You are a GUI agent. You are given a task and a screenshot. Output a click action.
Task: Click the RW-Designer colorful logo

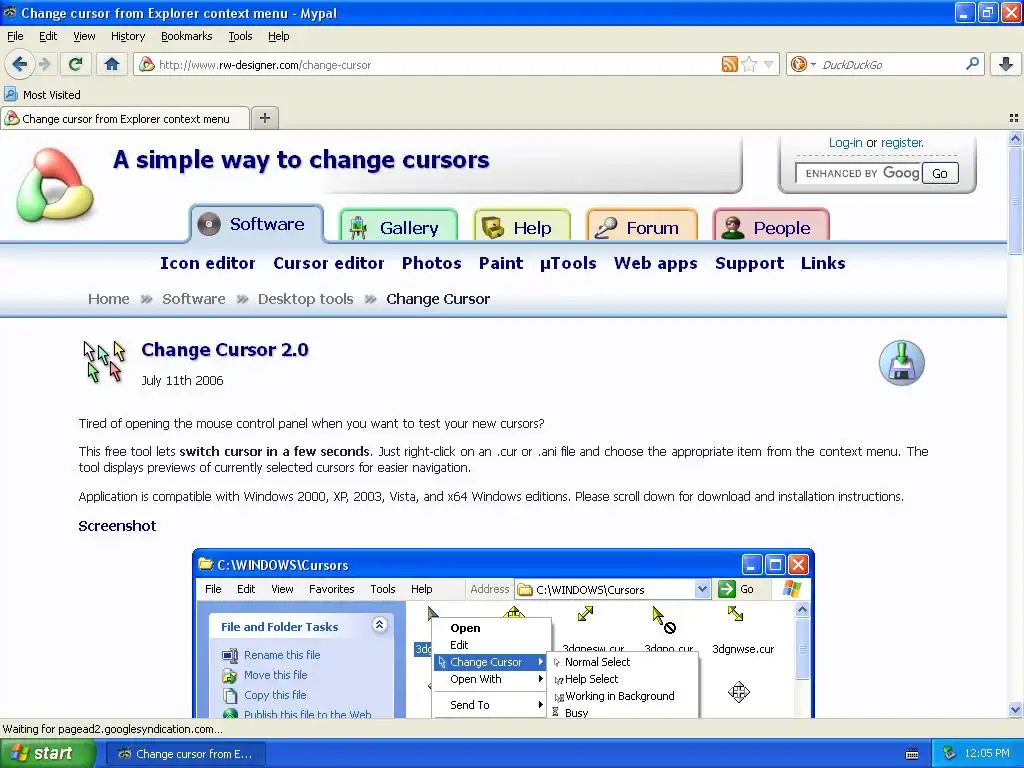pyautogui.click(x=54, y=184)
